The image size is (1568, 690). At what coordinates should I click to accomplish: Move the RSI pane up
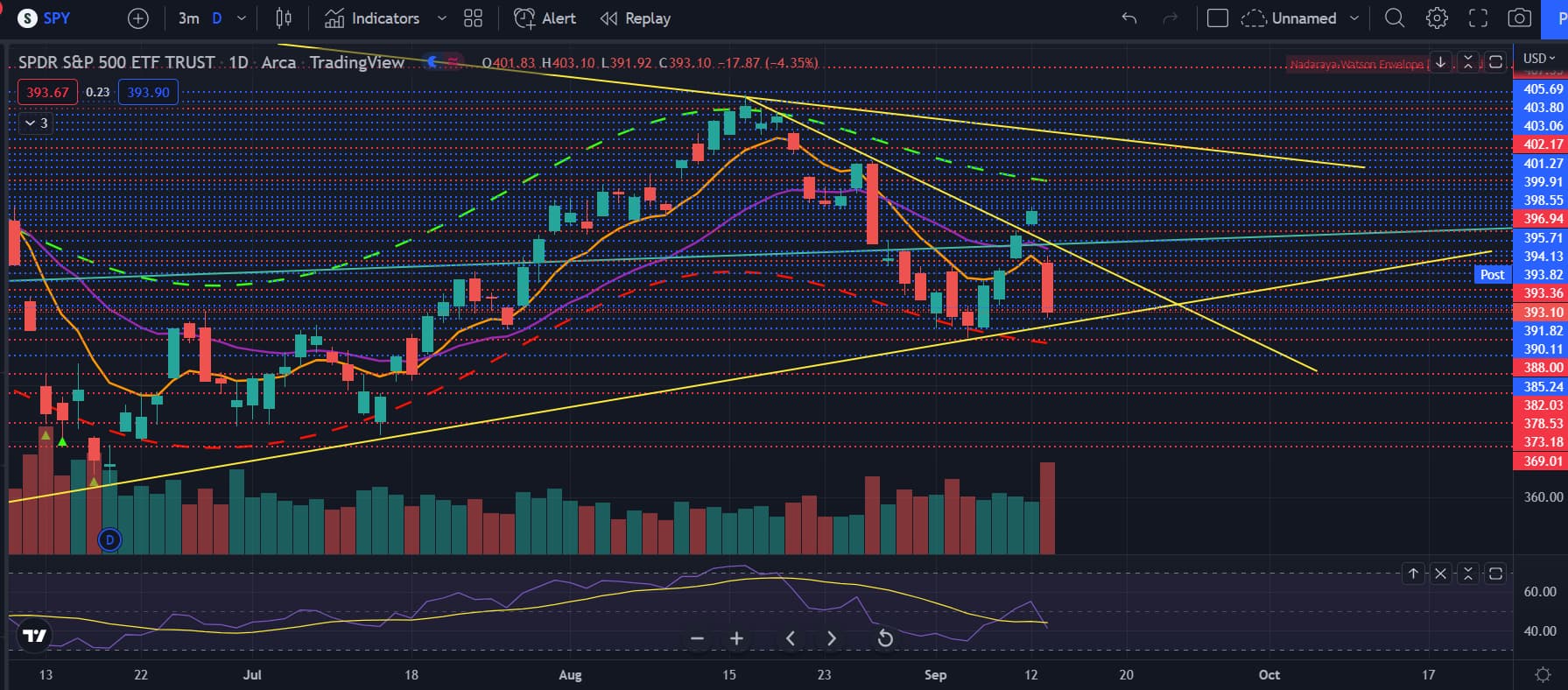coord(1413,574)
